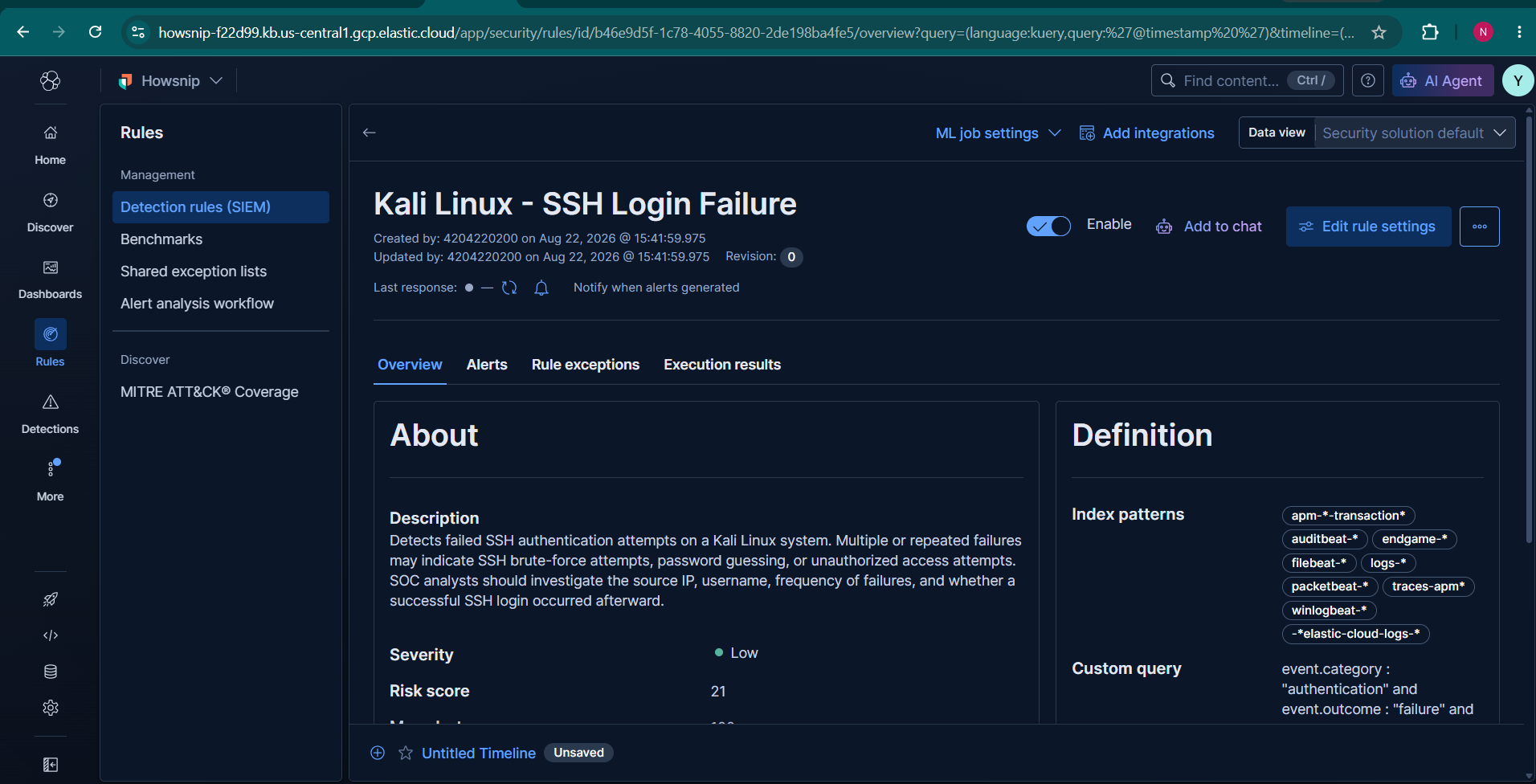Click the traces-apm* index pattern badge
Image resolution: width=1536 pixels, height=784 pixels.
(x=1428, y=586)
